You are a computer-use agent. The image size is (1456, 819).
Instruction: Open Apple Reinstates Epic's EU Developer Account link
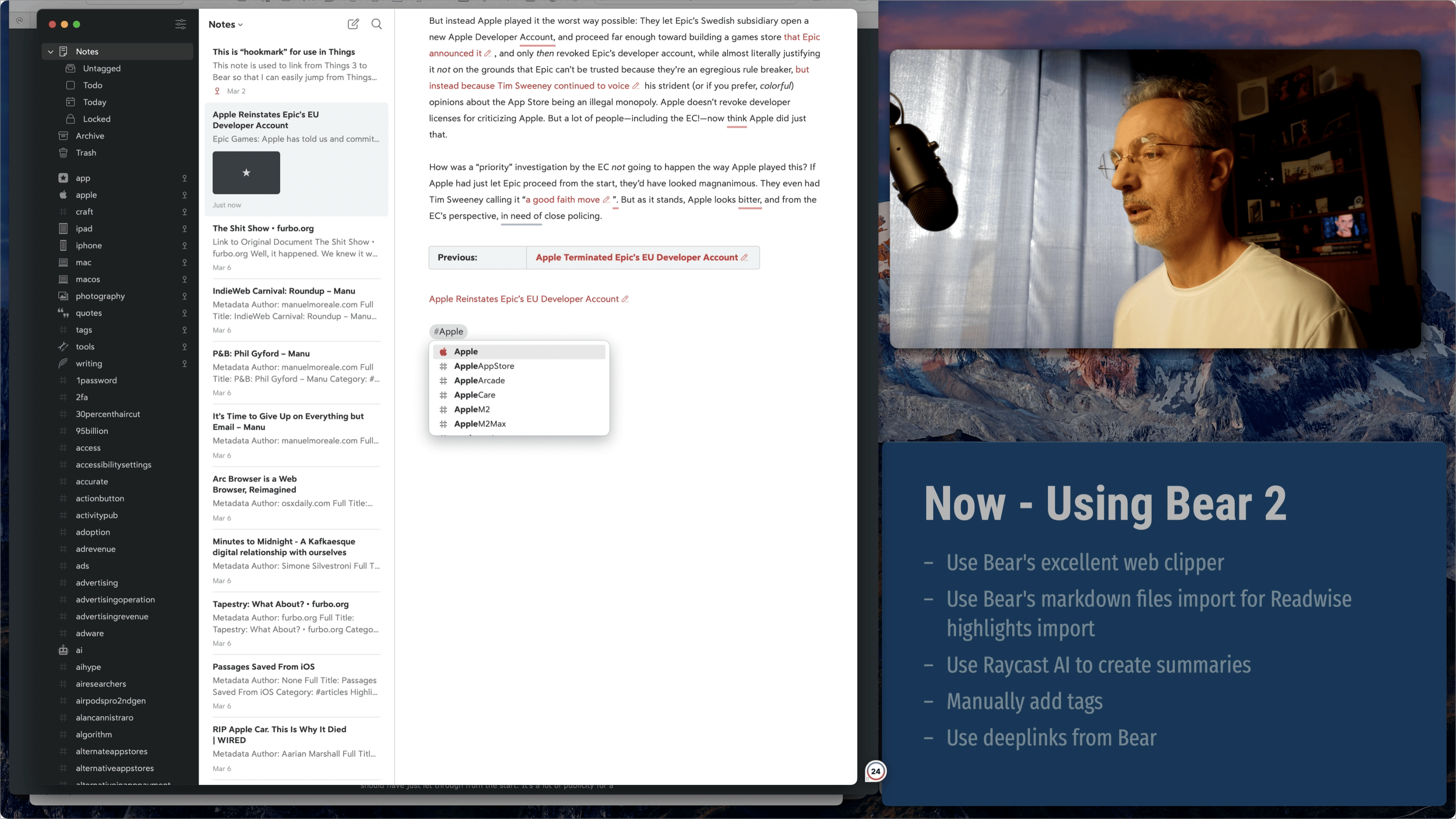pos(523,299)
